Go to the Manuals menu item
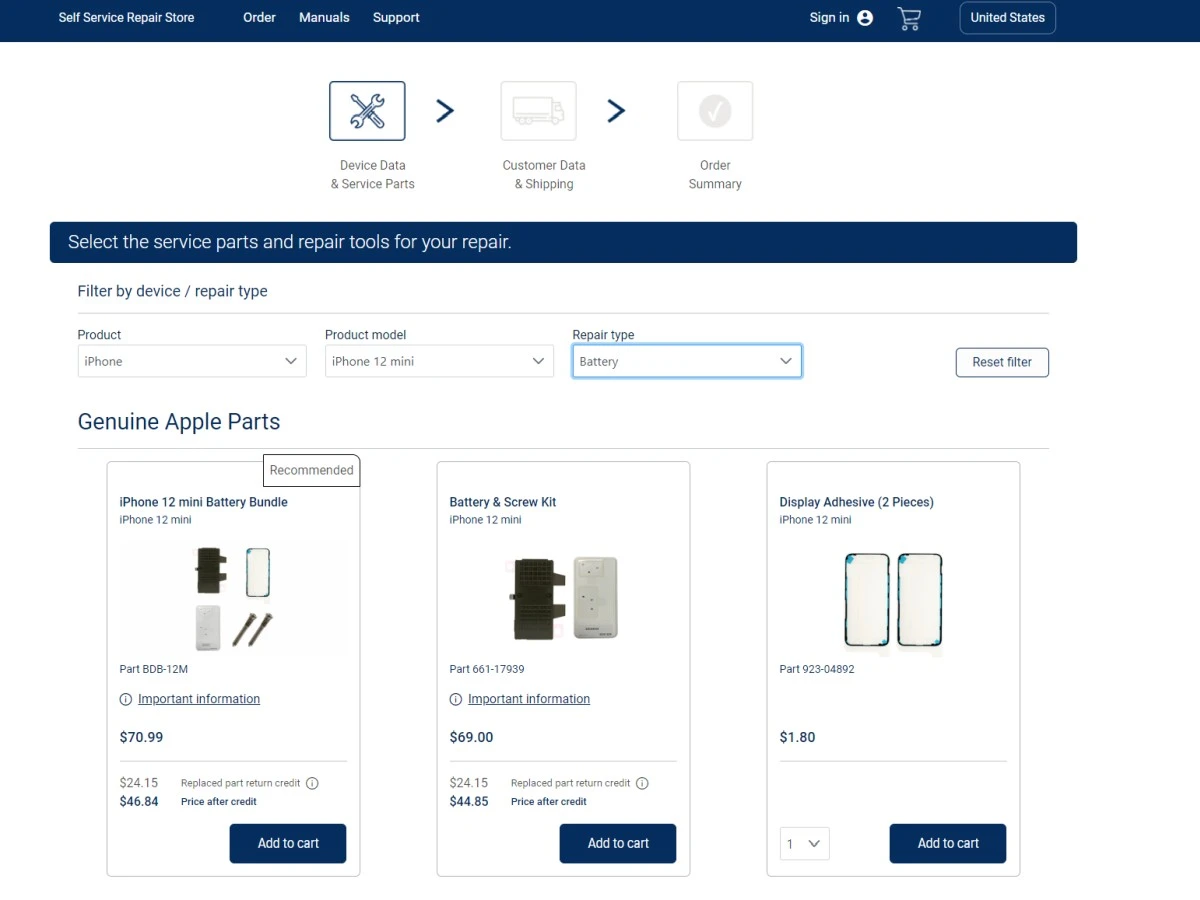Viewport: 1200px width, 900px height. coord(324,18)
